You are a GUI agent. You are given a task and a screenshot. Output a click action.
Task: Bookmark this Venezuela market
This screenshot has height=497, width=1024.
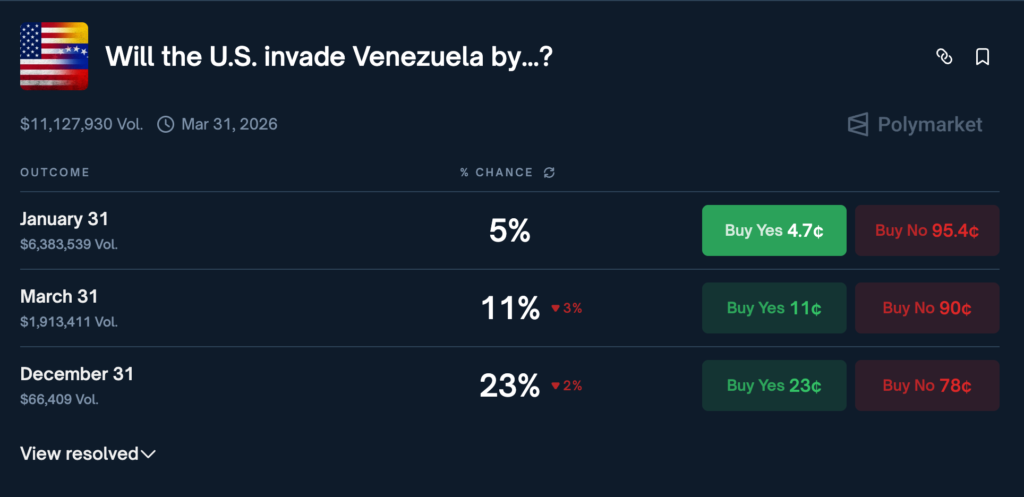tap(982, 57)
